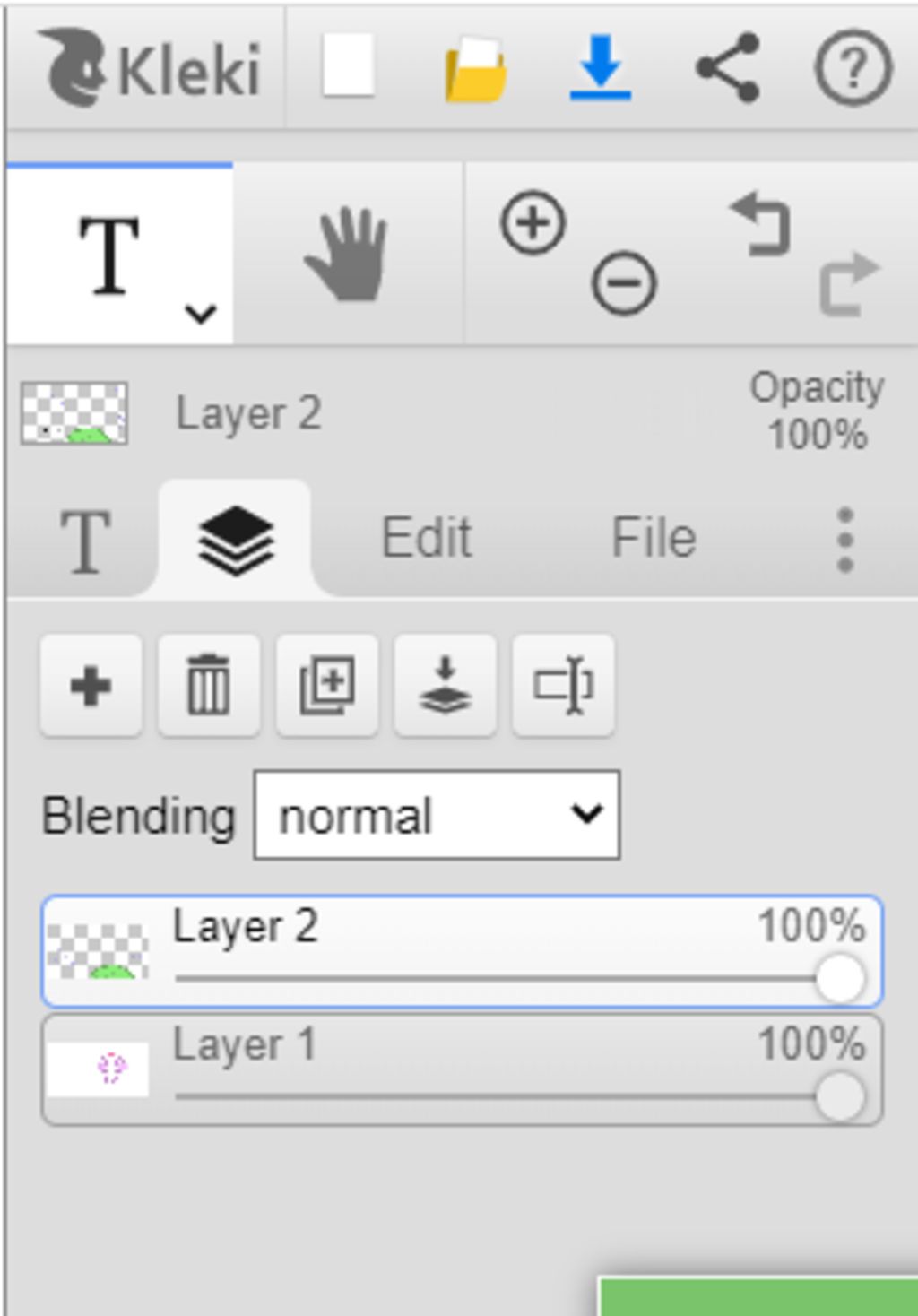The width and height of the screenshot is (918, 1316).
Task: Click the Kleki logo
Action: 150,67
